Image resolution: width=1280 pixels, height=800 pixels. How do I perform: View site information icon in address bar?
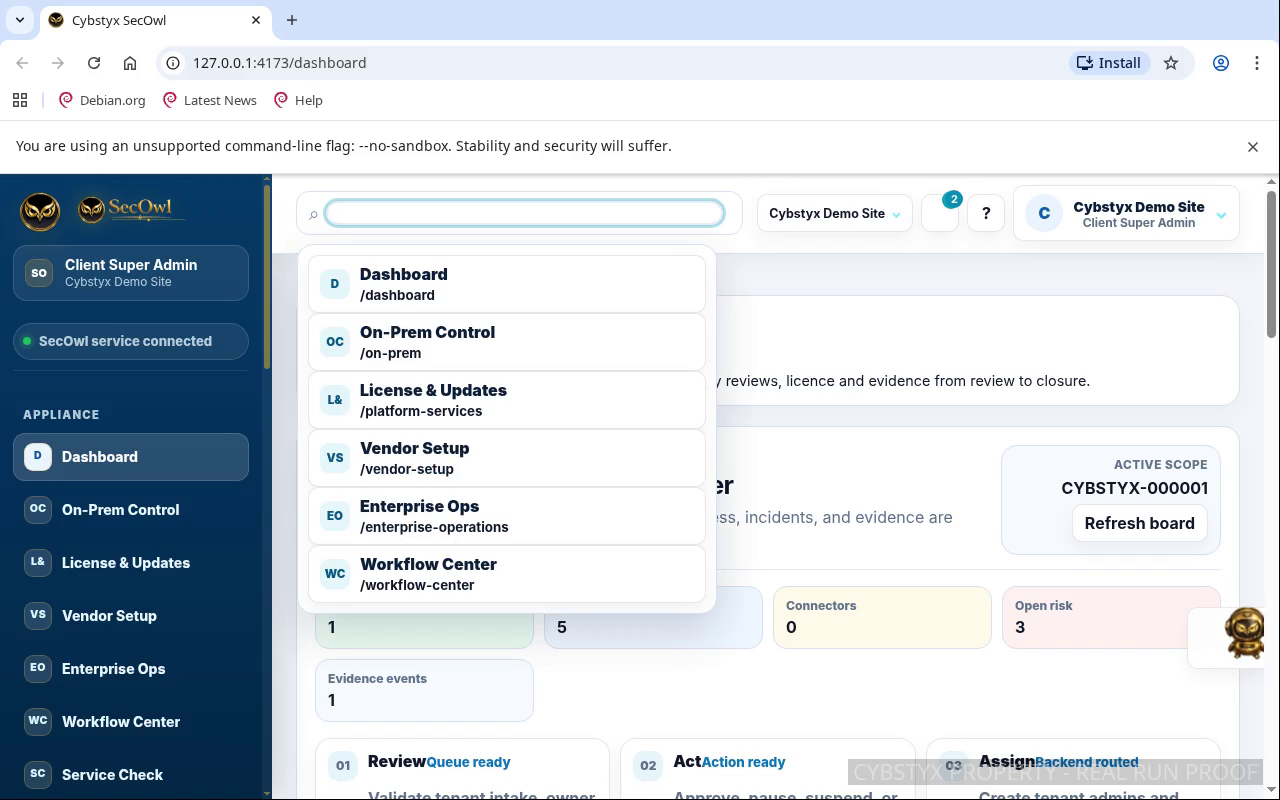(x=173, y=63)
